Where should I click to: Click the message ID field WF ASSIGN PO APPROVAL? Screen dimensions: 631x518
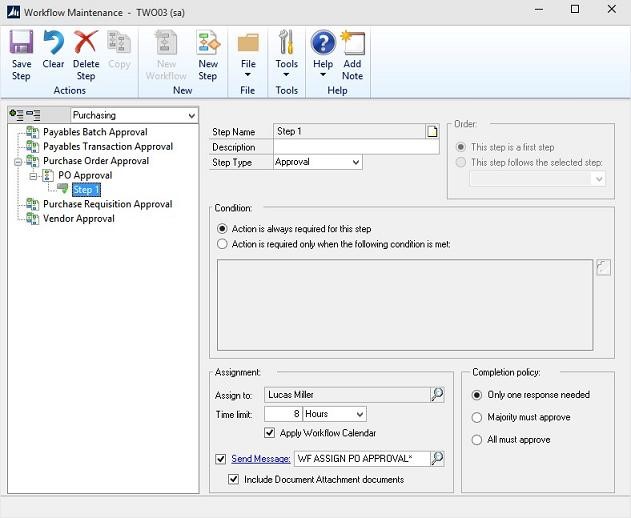pos(362,459)
